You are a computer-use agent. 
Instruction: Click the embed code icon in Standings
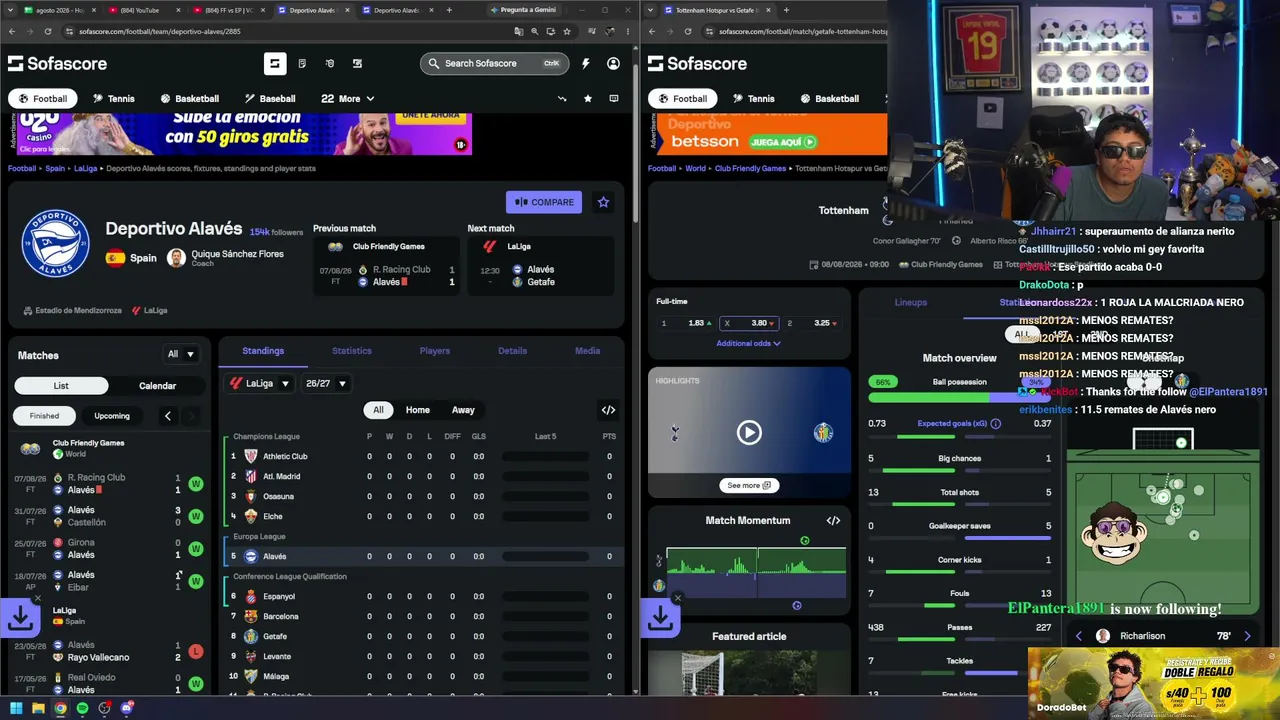(x=608, y=410)
